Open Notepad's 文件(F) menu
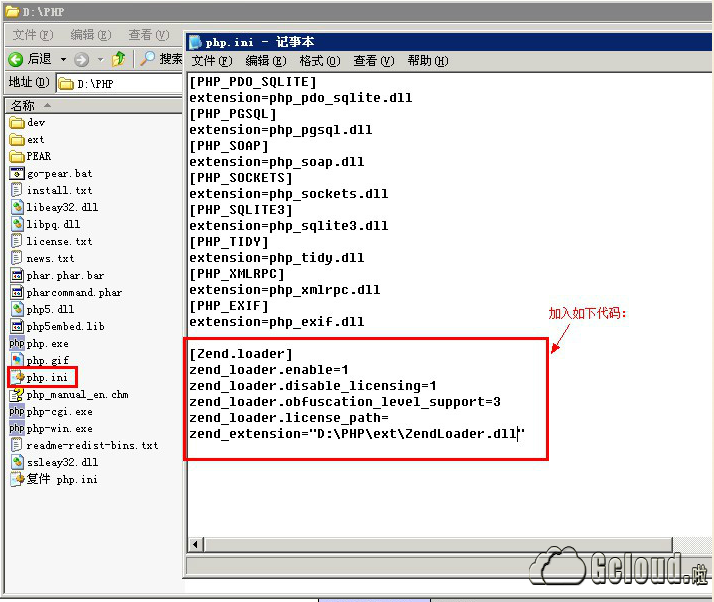714x602 pixels. click(212, 61)
